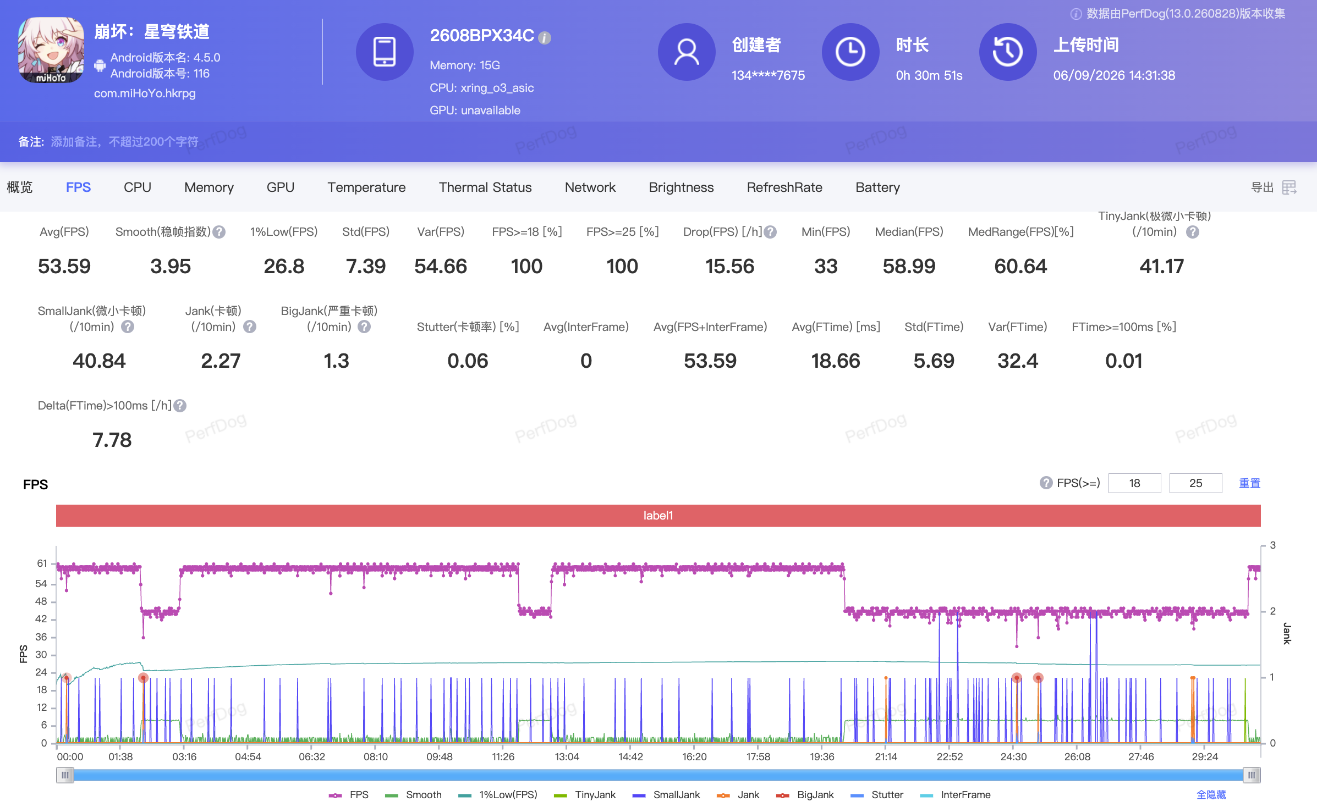
Task: Click the upload time history icon
Action: click(1008, 52)
